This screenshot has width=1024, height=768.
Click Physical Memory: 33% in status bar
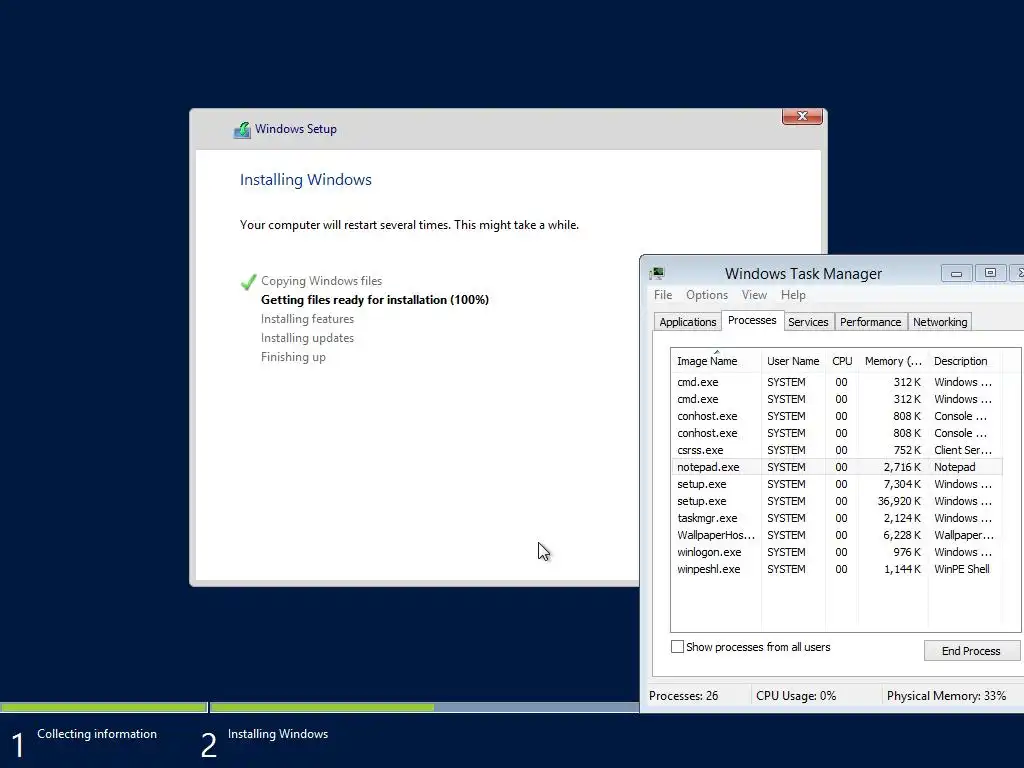click(x=946, y=696)
